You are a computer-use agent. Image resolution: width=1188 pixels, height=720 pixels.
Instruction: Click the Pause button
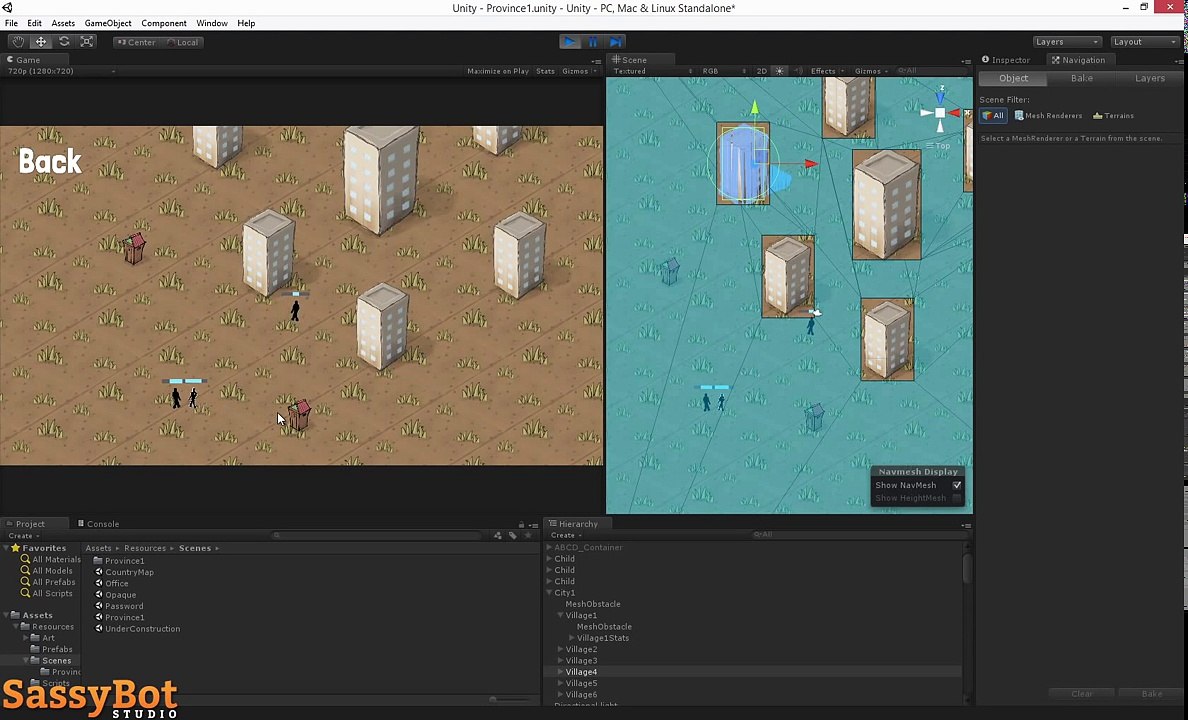point(592,42)
